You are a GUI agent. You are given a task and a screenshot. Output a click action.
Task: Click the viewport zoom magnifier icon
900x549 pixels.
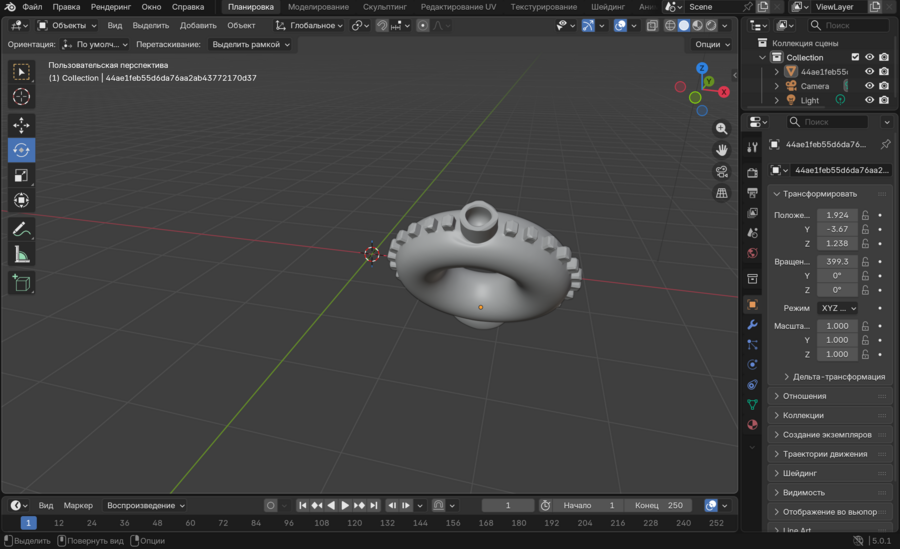pos(721,129)
